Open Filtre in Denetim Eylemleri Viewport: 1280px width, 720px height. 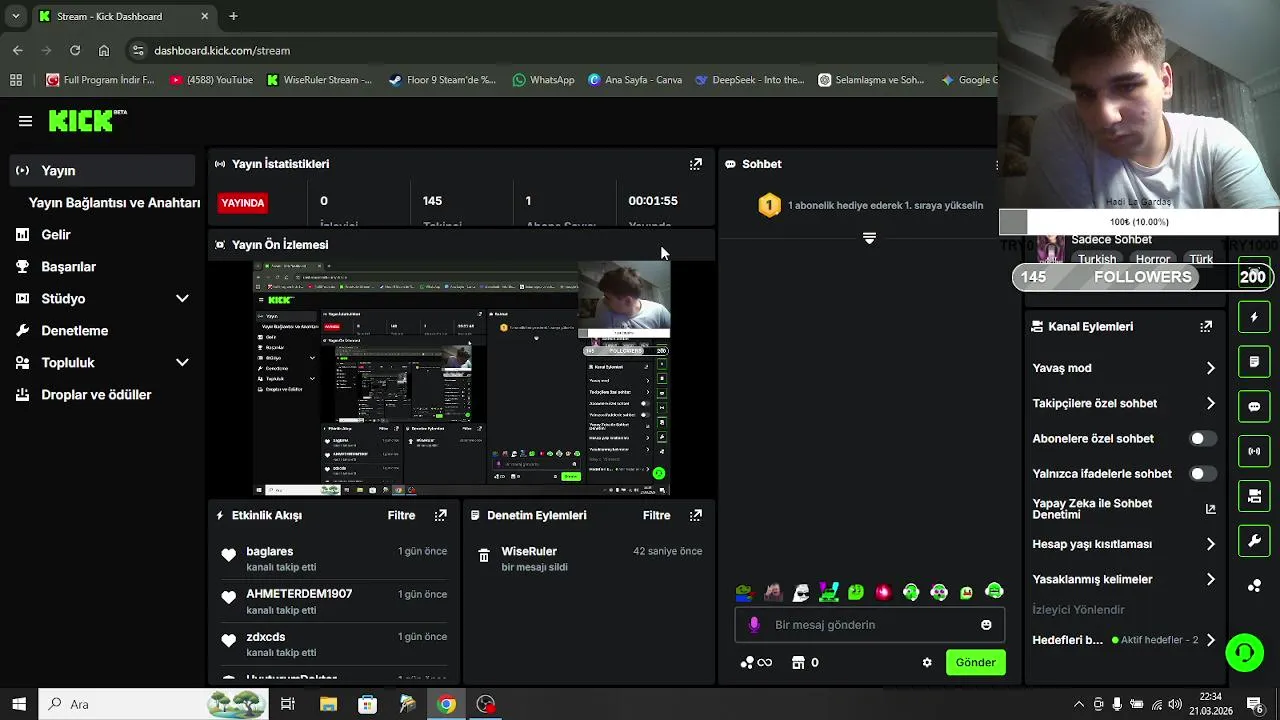pyautogui.click(x=656, y=515)
